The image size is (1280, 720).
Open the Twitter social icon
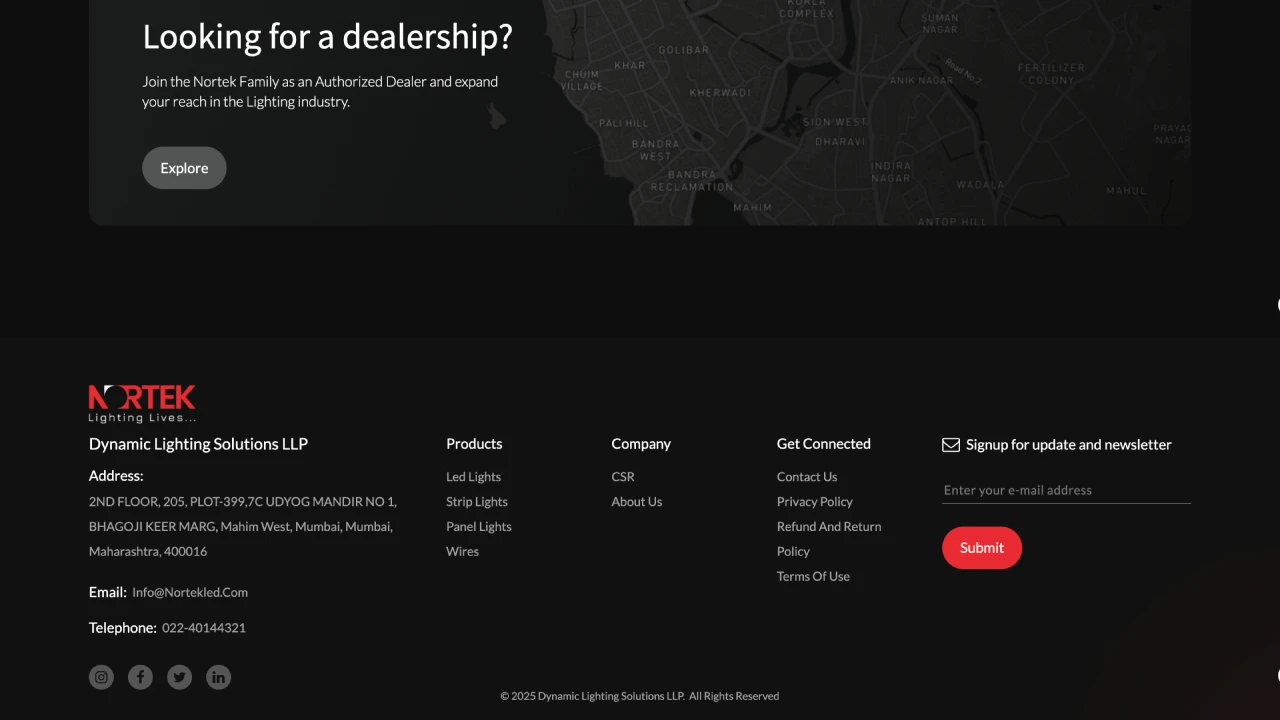179,677
